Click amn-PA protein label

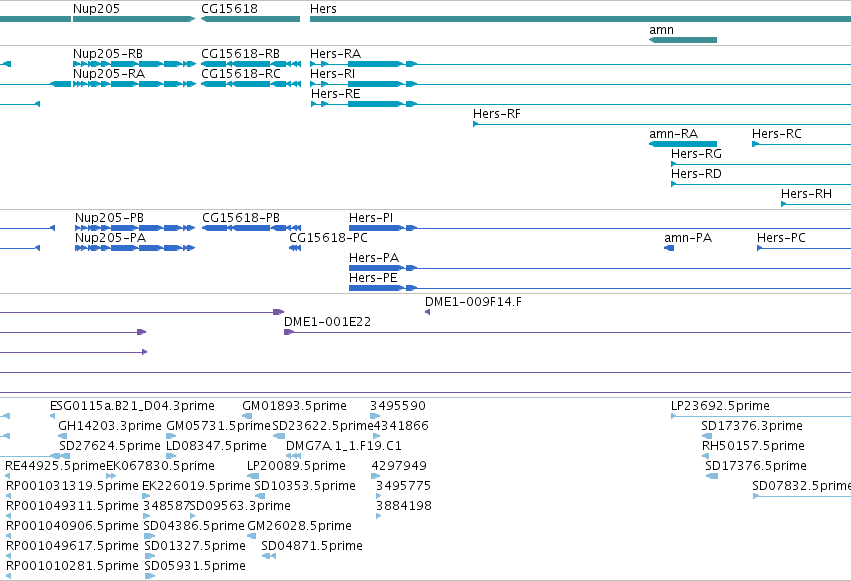(x=688, y=238)
